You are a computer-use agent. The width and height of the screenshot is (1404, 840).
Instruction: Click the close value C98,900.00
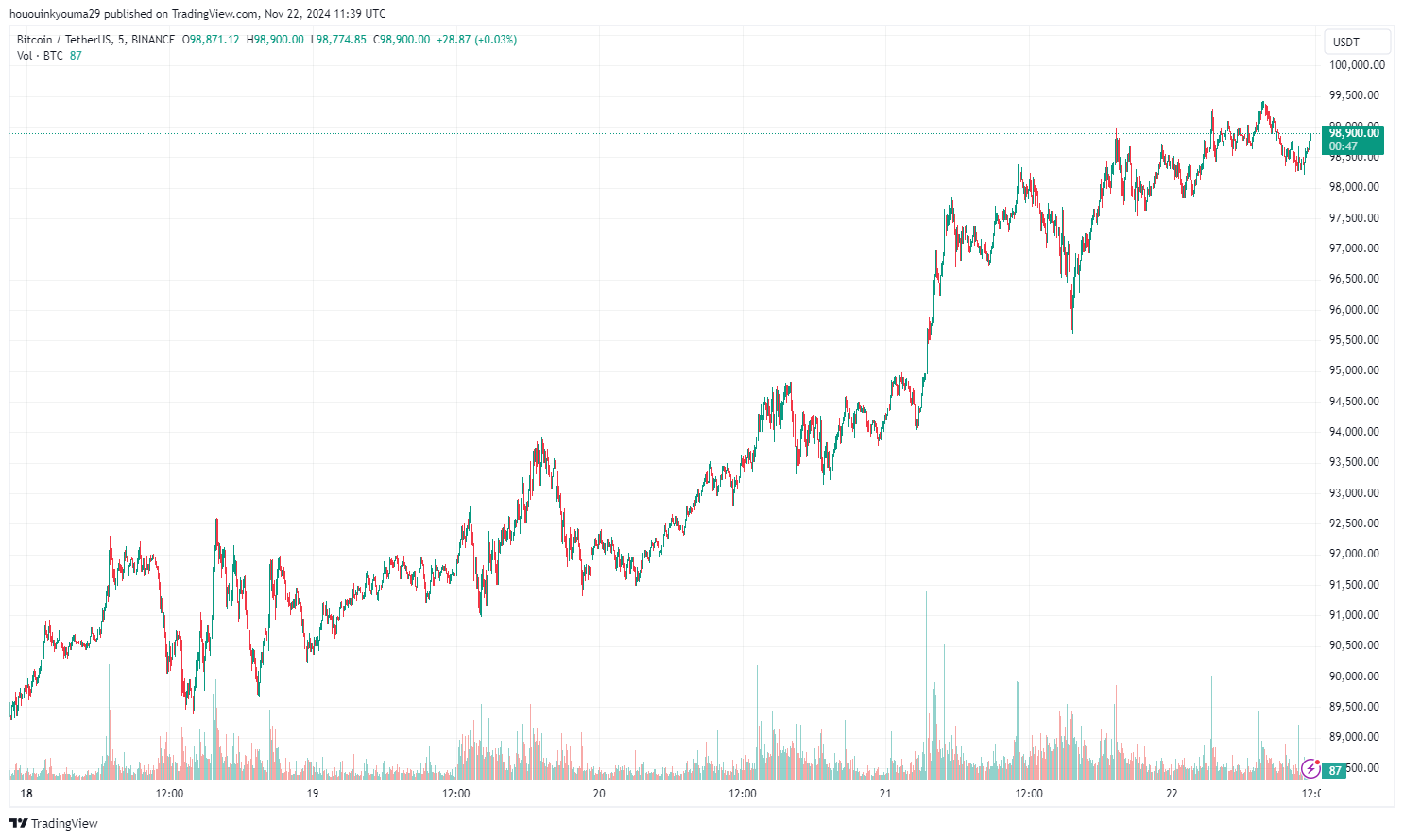click(x=402, y=40)
